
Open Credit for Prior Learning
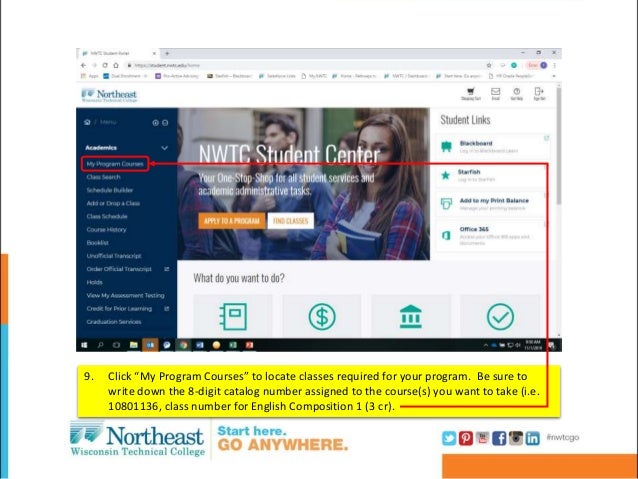click(119, 308)
